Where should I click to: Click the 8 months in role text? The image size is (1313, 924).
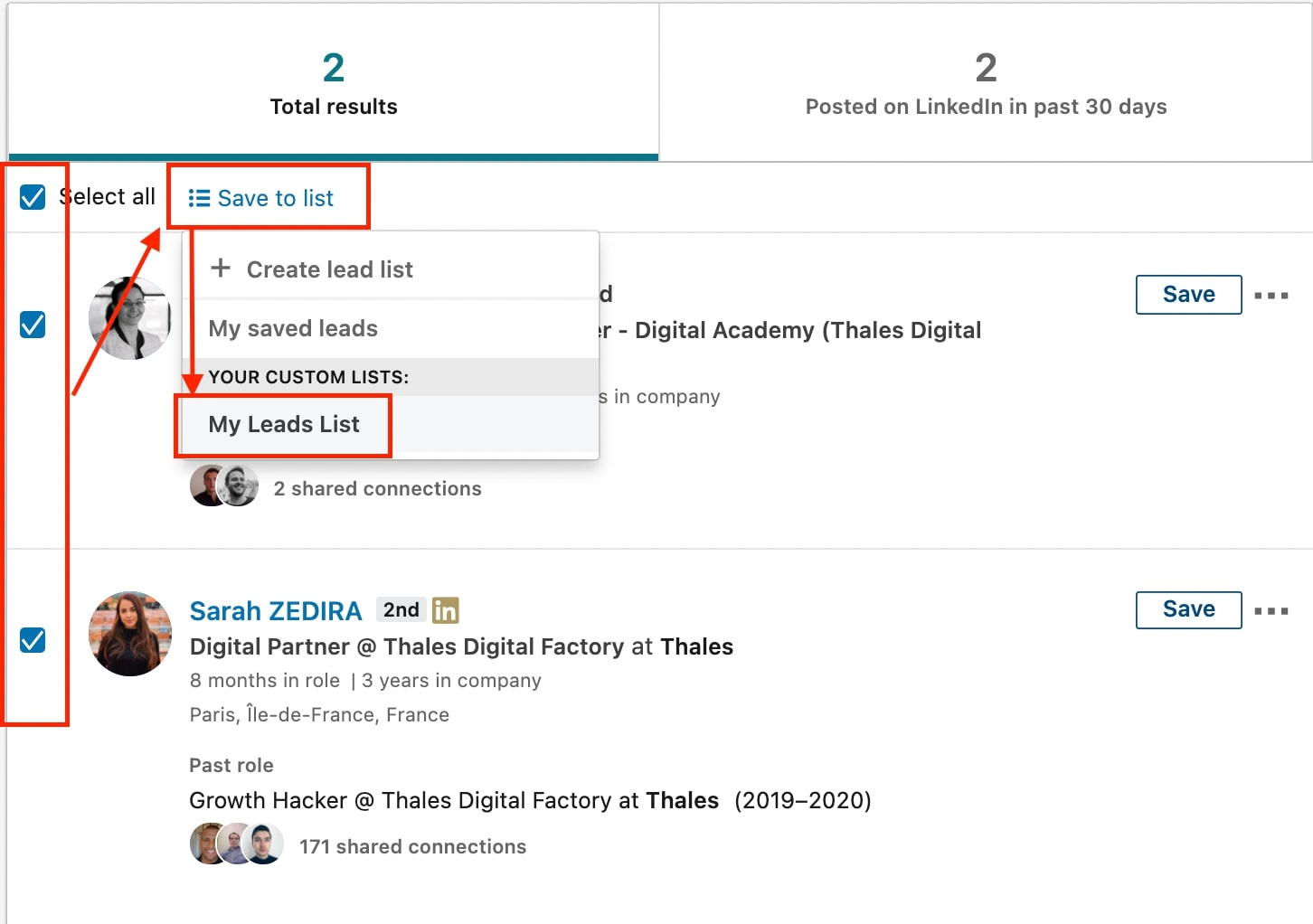[x=265, y=681]
